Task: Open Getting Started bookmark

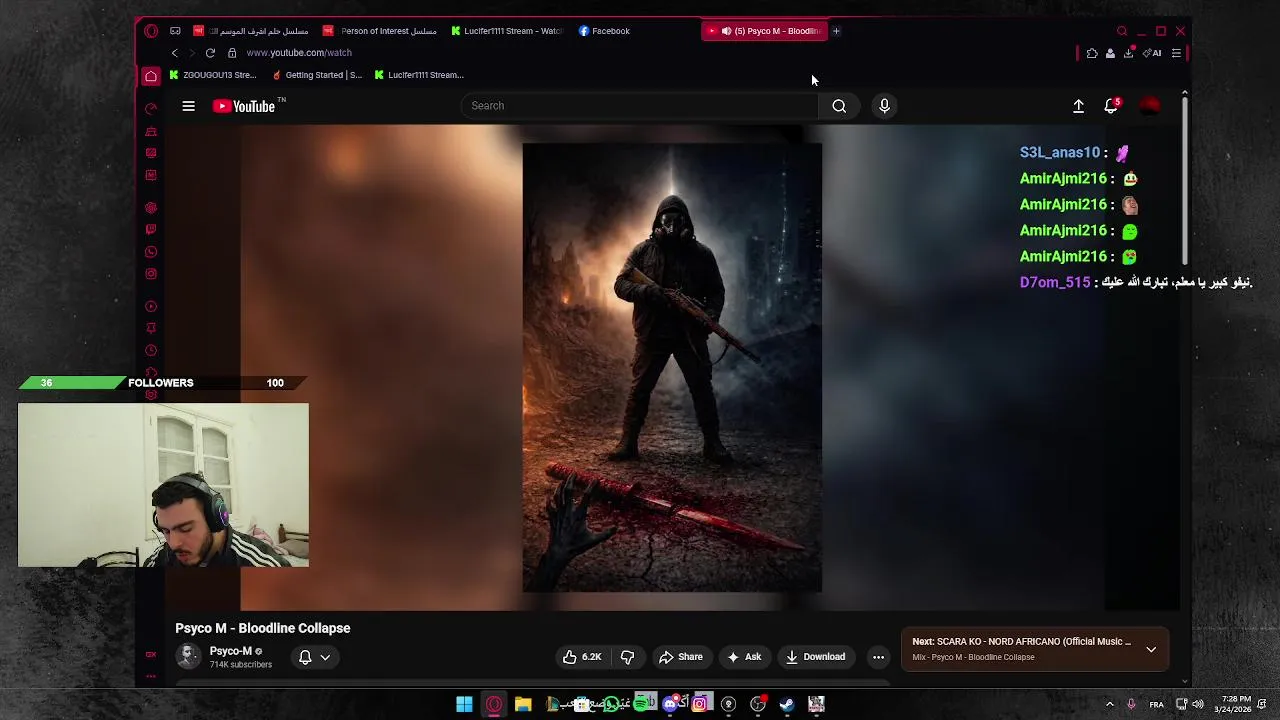Action: pos(317,75)
